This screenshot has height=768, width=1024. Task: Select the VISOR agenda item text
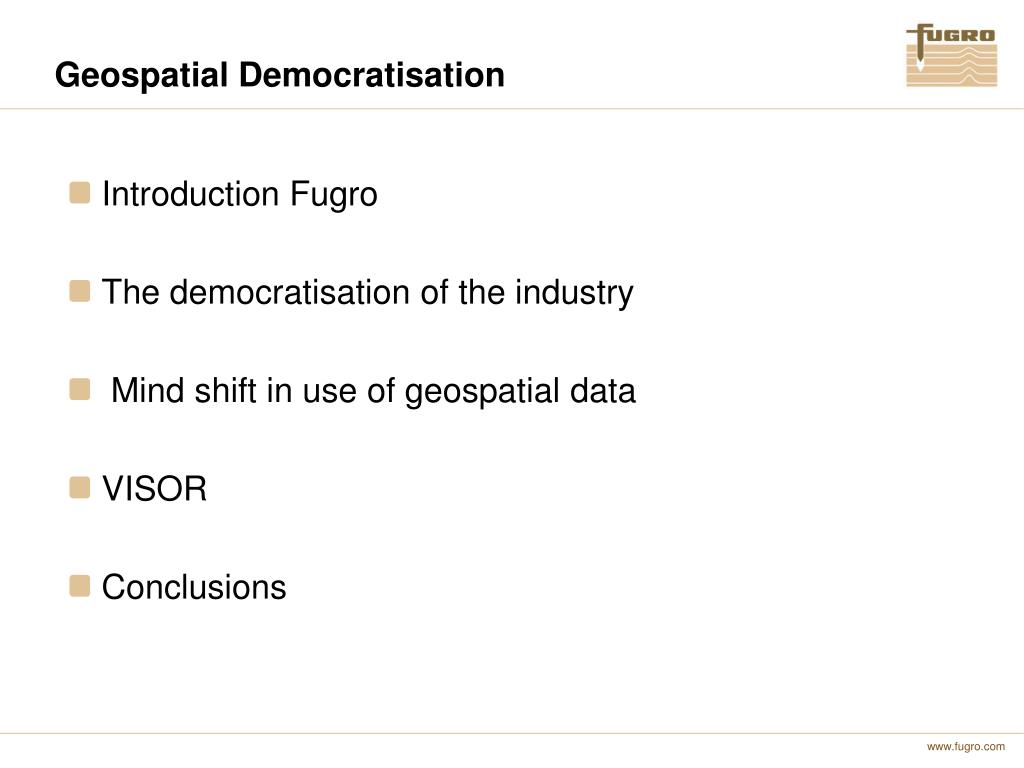point(155,488)
